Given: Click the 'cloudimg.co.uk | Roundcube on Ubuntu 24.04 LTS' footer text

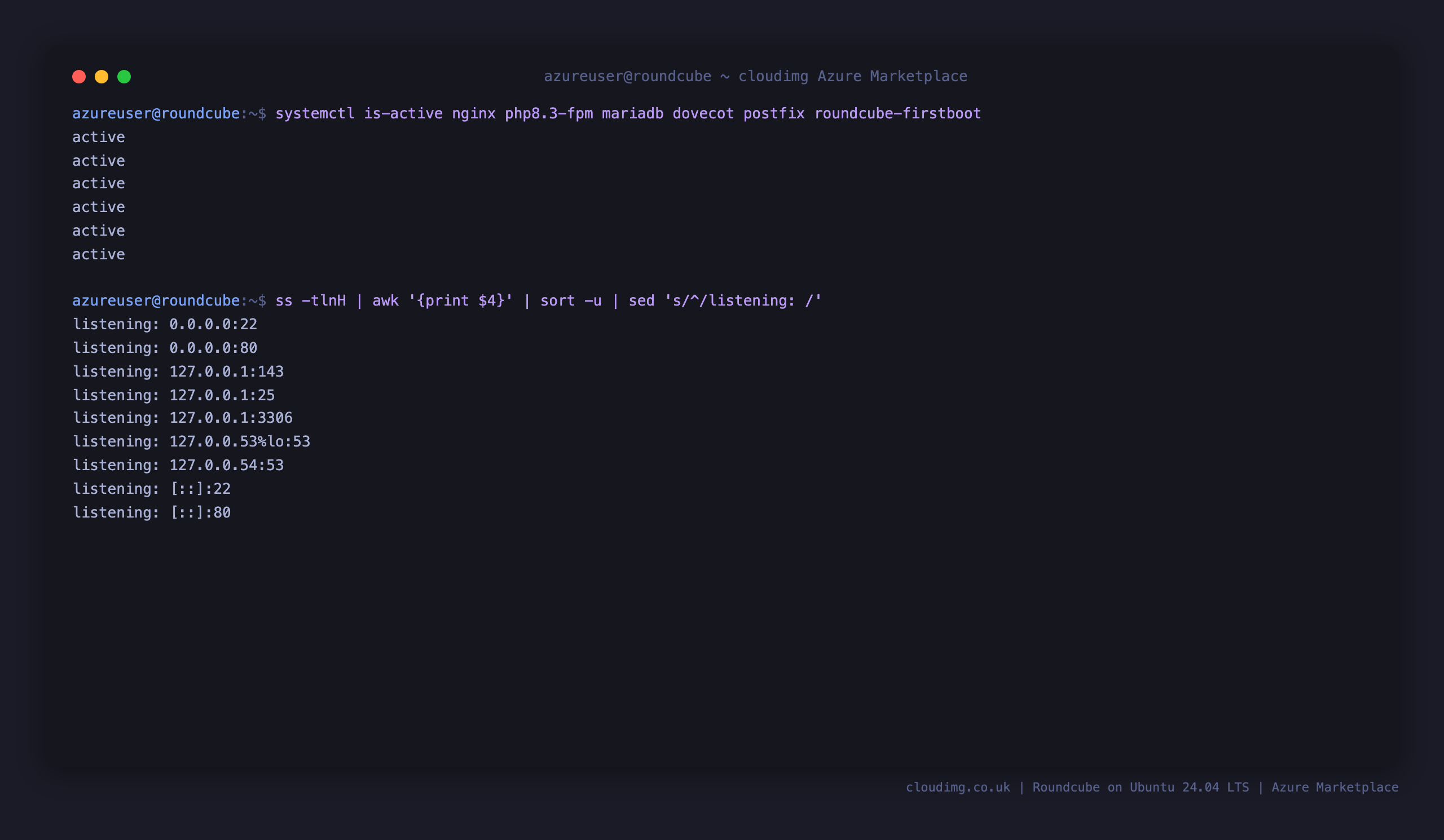Looking at the screenshot, I should tap(1077, 788).
